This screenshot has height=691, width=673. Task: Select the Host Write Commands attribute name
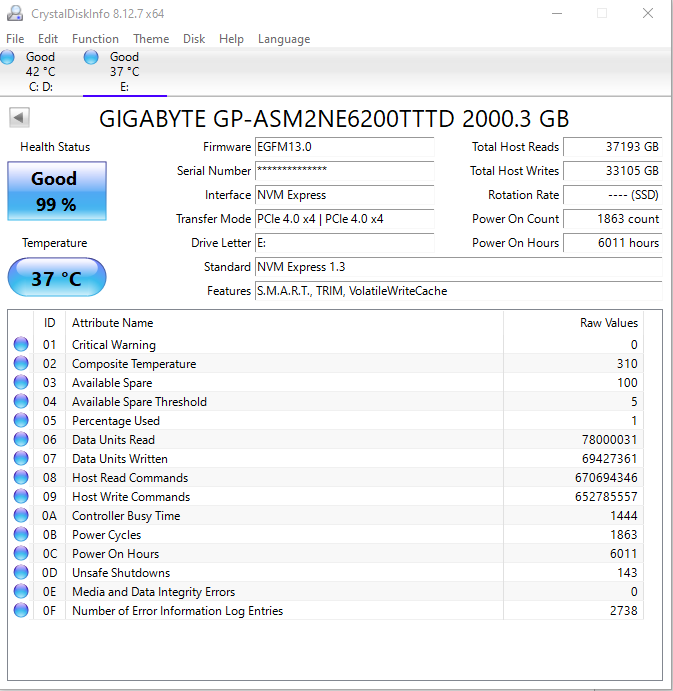pyautogui.click(x=131, y=497)
